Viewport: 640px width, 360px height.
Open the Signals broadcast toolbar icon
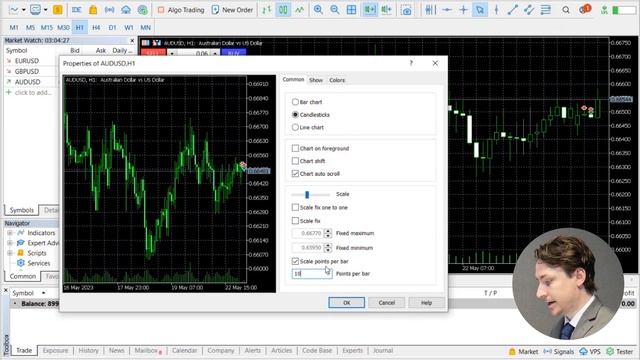point(109,9)
